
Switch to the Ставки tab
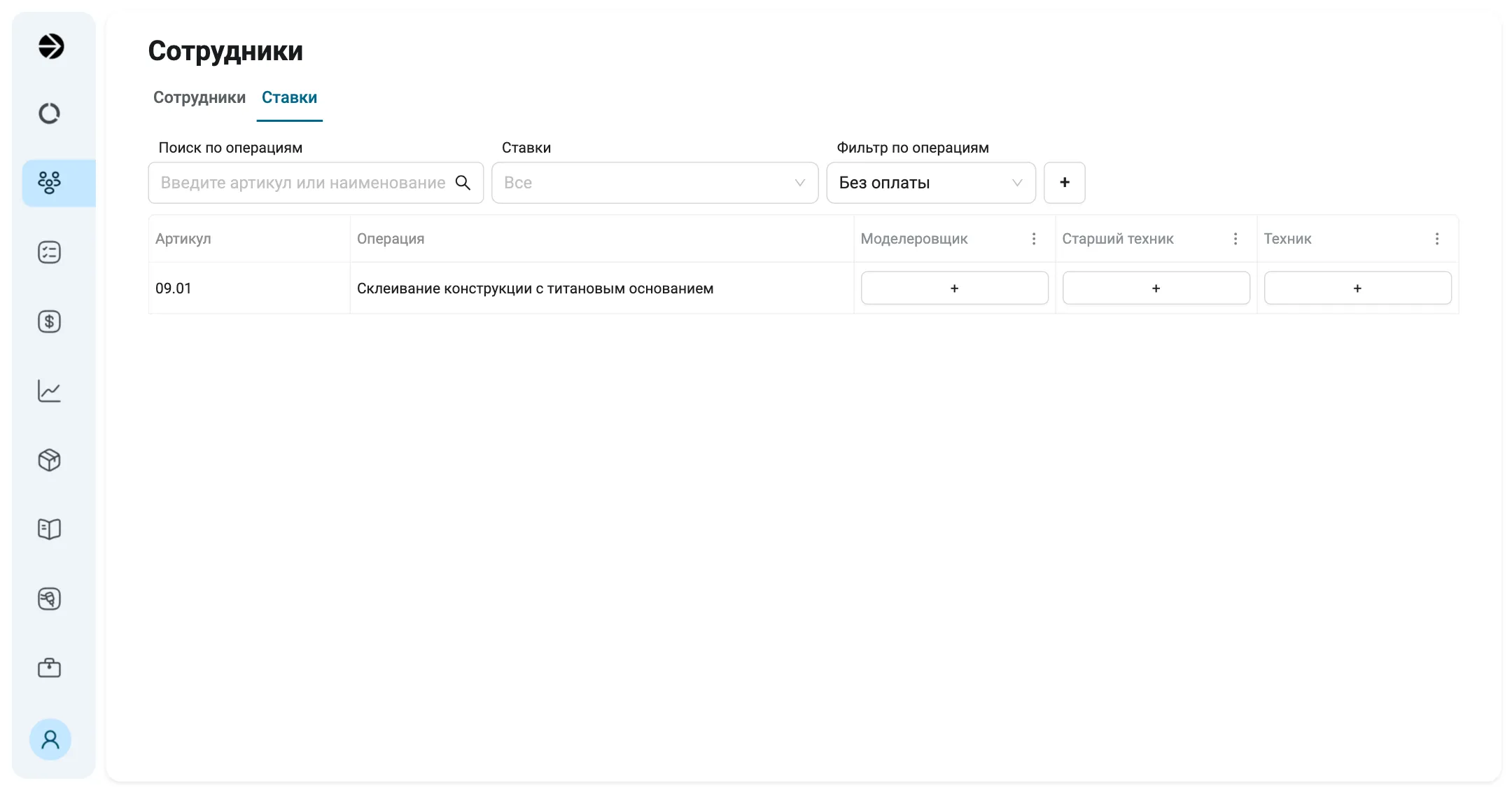[289, 97]
